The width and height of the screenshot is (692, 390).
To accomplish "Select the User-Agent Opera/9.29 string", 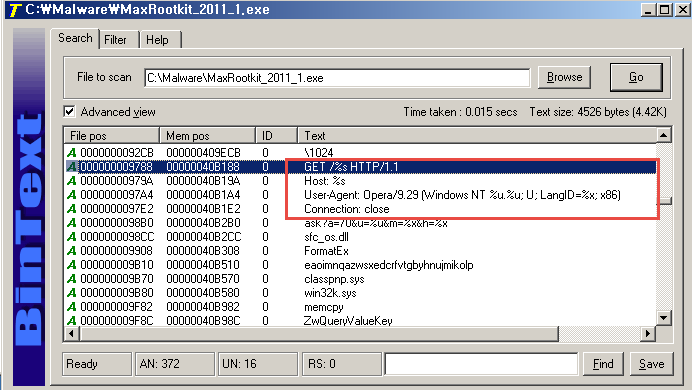I will tap(462, 195).
